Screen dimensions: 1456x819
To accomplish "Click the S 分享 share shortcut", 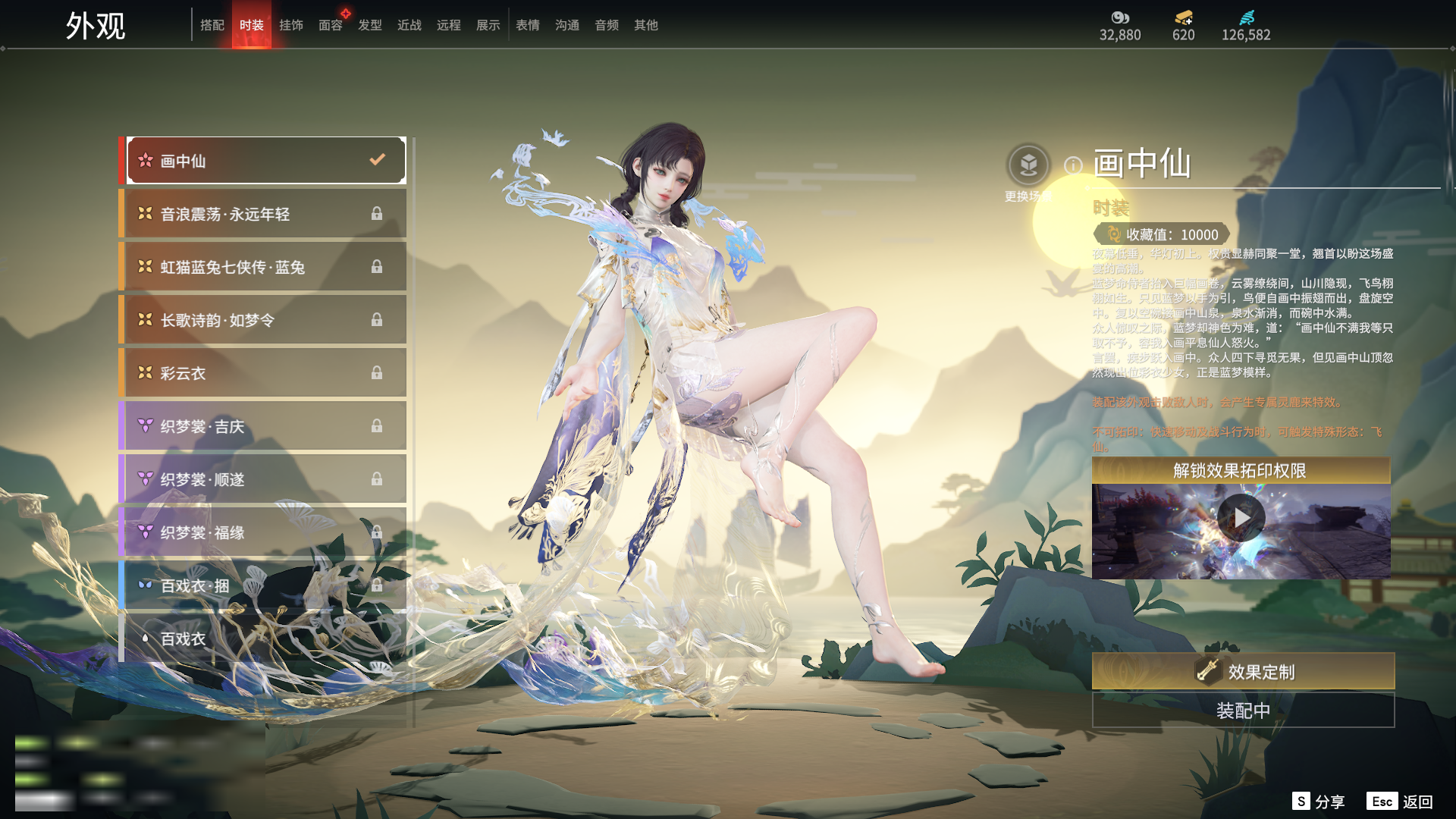I will click(1319, 802).
